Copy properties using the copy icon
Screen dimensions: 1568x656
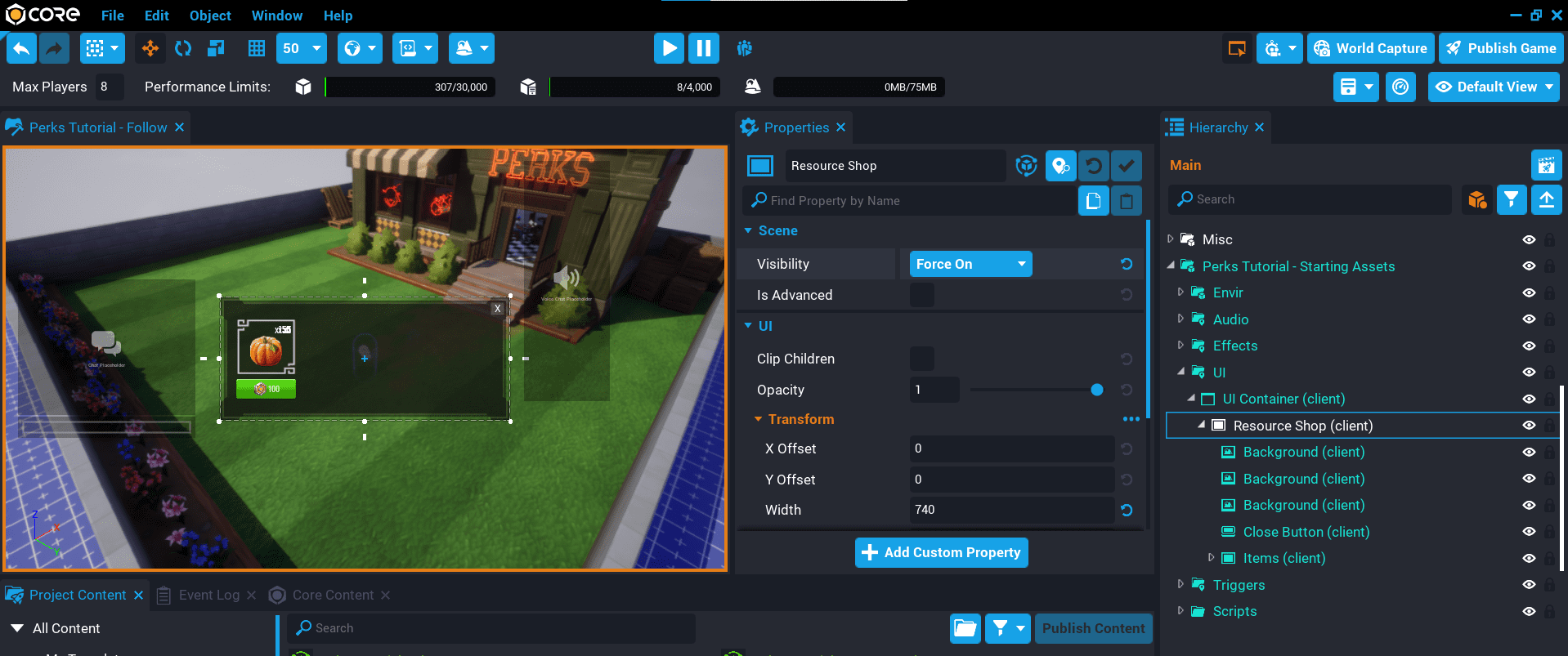(x=1093, y=201)
